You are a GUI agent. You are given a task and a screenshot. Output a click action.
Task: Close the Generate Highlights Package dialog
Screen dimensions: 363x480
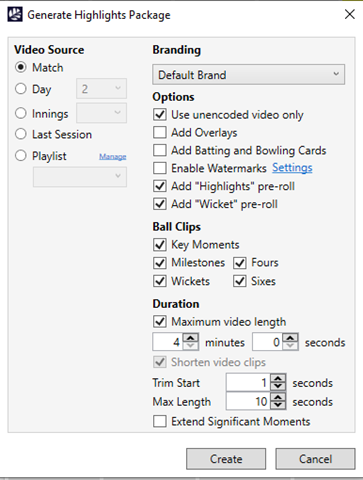tap(349, 14)
